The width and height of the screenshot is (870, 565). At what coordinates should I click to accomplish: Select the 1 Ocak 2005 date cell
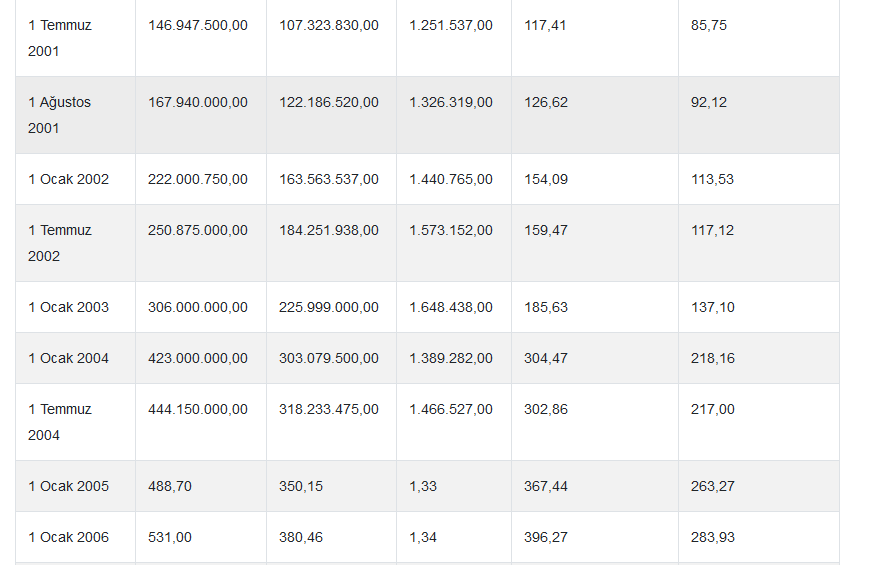[69, 486]
